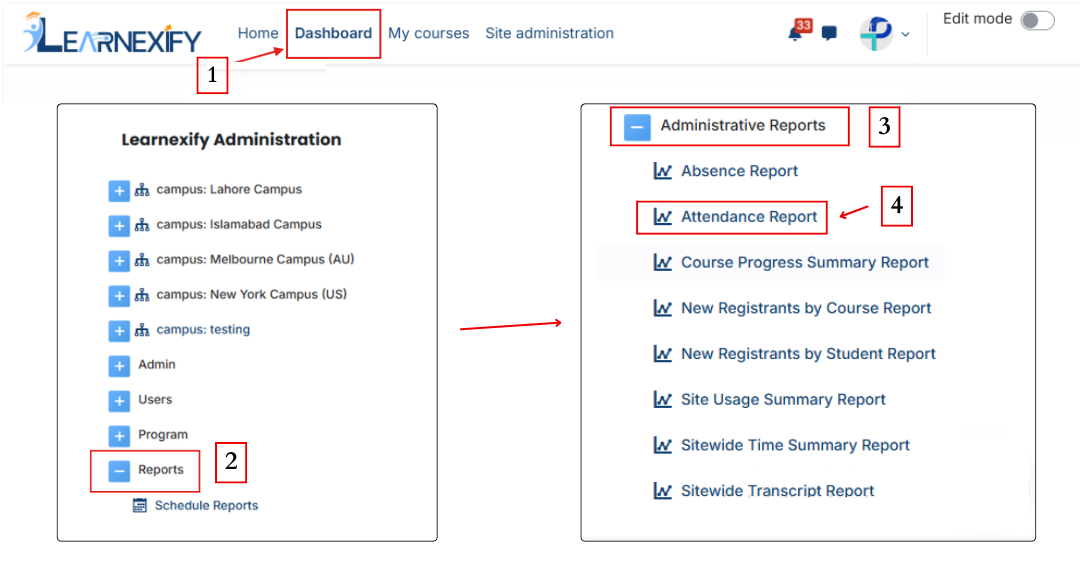Click the Islamabad Campus organization icon
Image resolution: width=1080 pixels, height=566 pixels.
(142, 225)
